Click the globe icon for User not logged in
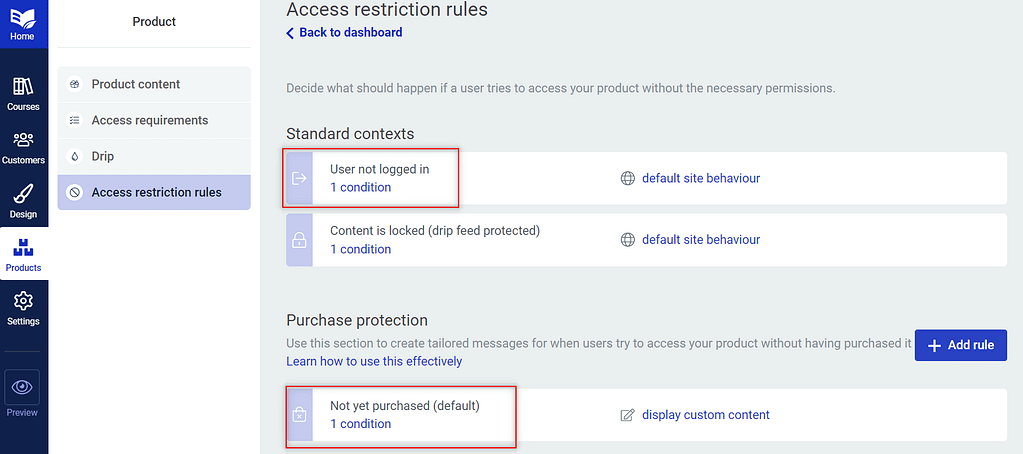The width and height of the screenshot is (1023, 454). point(627,178)
